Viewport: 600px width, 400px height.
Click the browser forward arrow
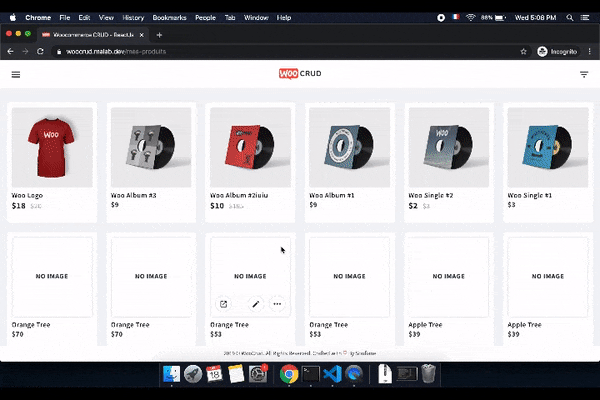point(25,51)
